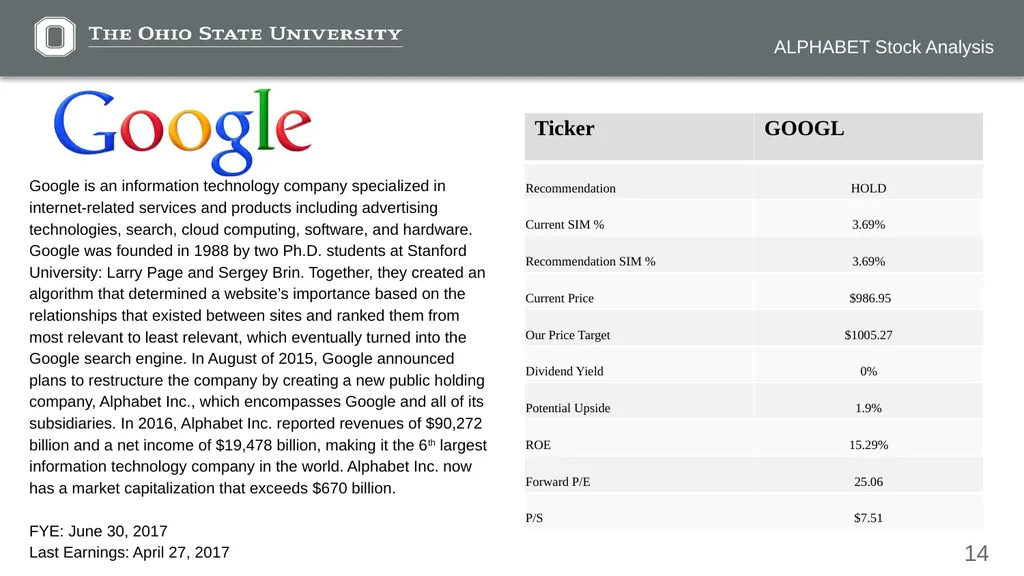The height and width of the screenshot is (576, 1024).
Task: Select the Ticker header cell
Action: coord(639,136)
